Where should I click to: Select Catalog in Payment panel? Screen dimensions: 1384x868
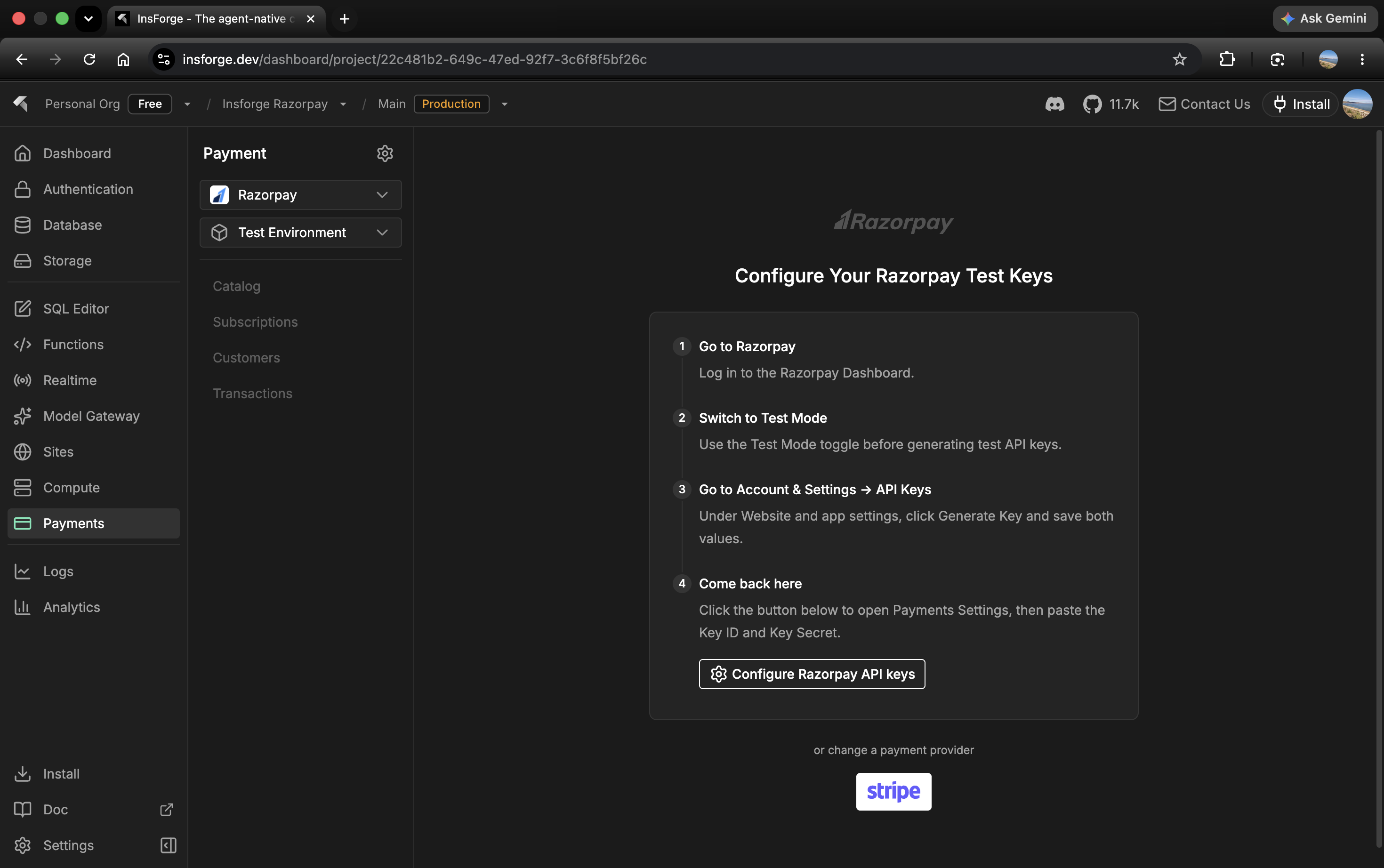tap(236, 286)
